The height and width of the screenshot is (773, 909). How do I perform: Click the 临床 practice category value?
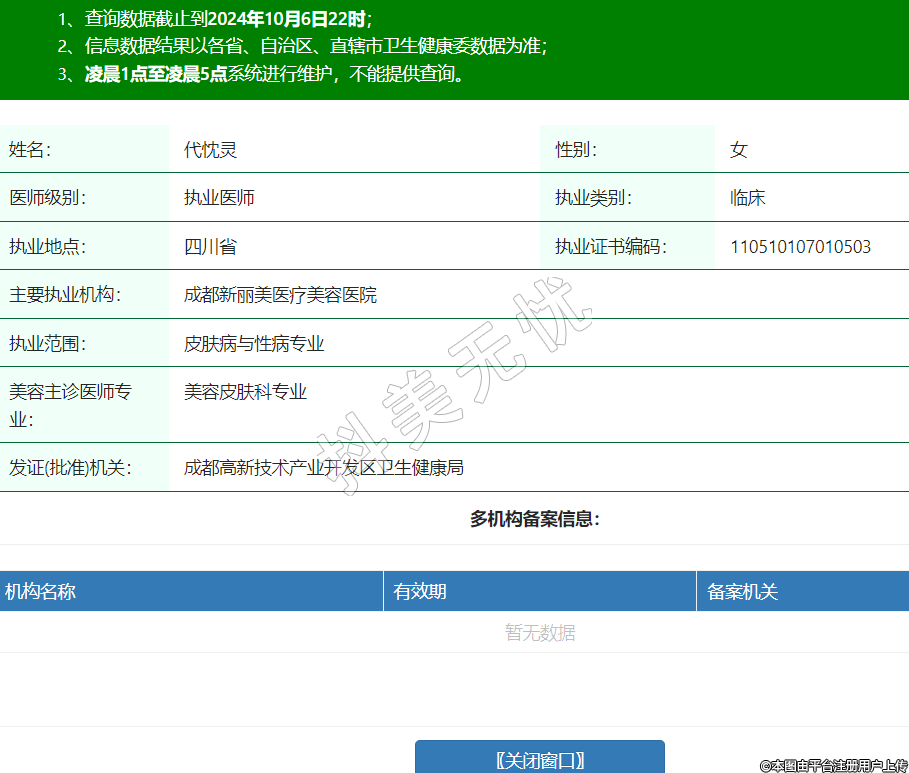(x=747, y=198)
